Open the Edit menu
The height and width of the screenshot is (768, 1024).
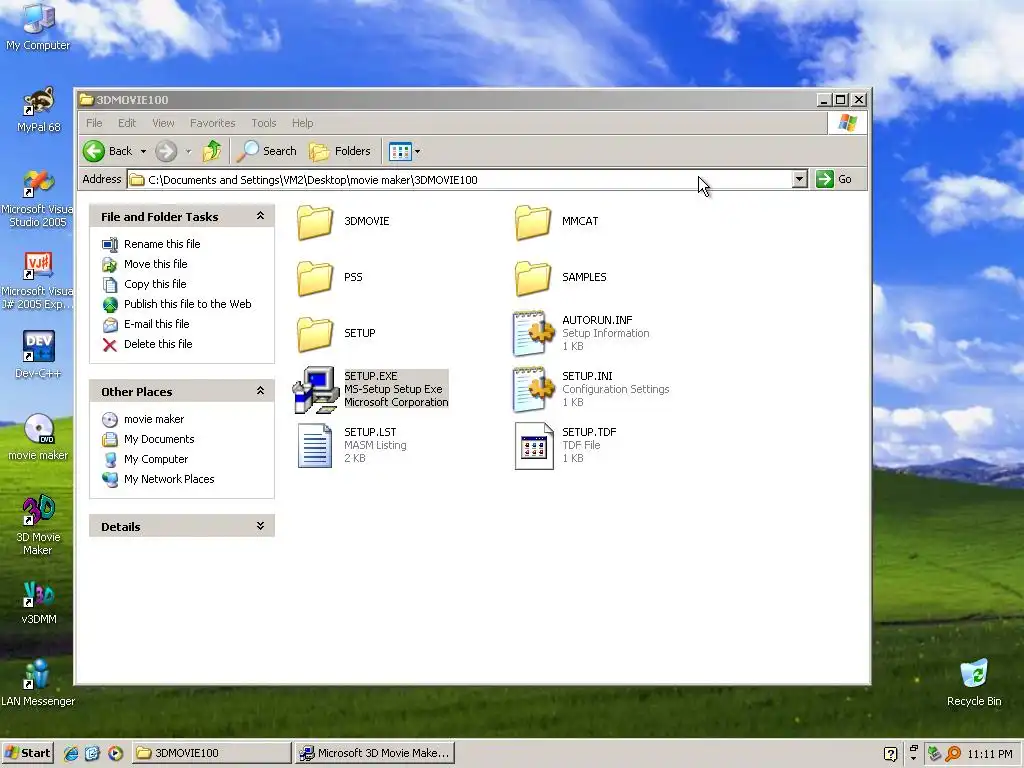[127, 123]
